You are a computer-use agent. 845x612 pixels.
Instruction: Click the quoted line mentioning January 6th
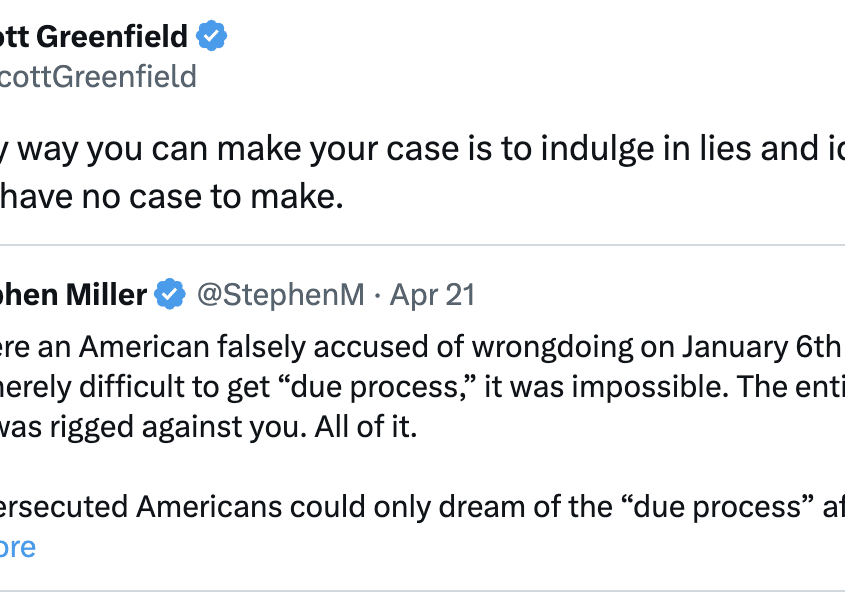(x=420, y=347)
